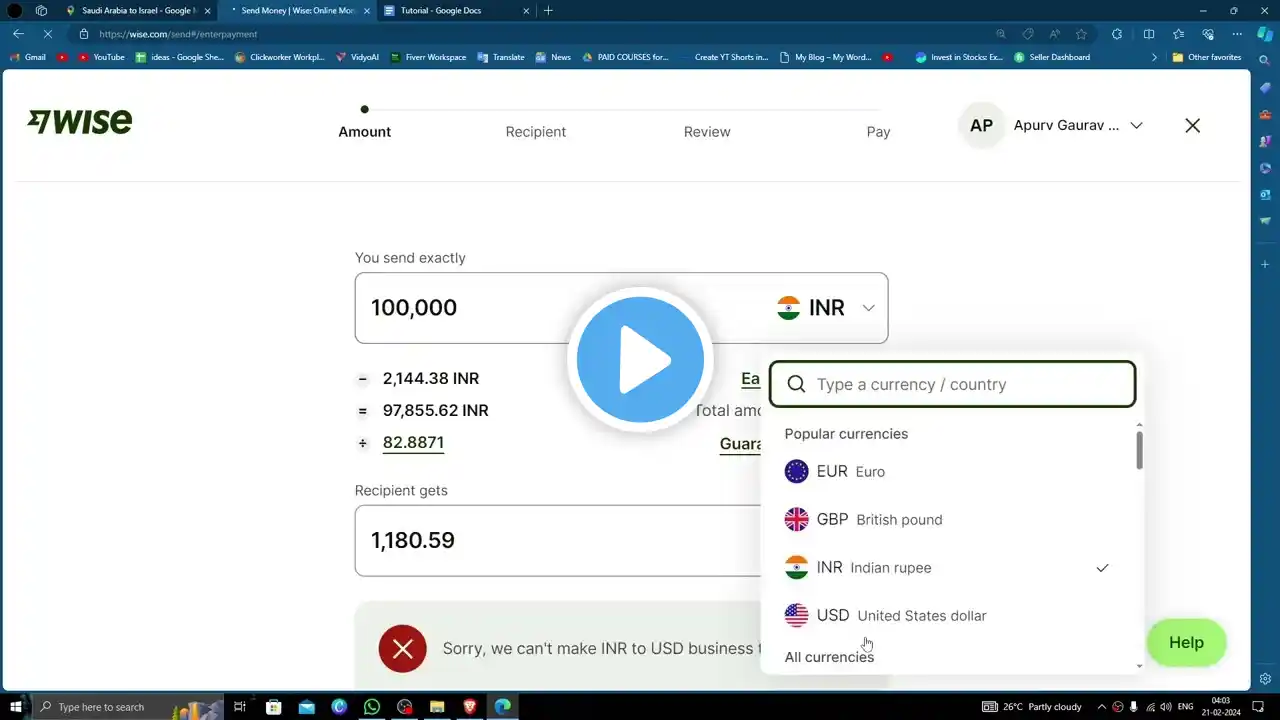Click the wise.com address bar
This screenshot has width=1280, height=720.
540,34
